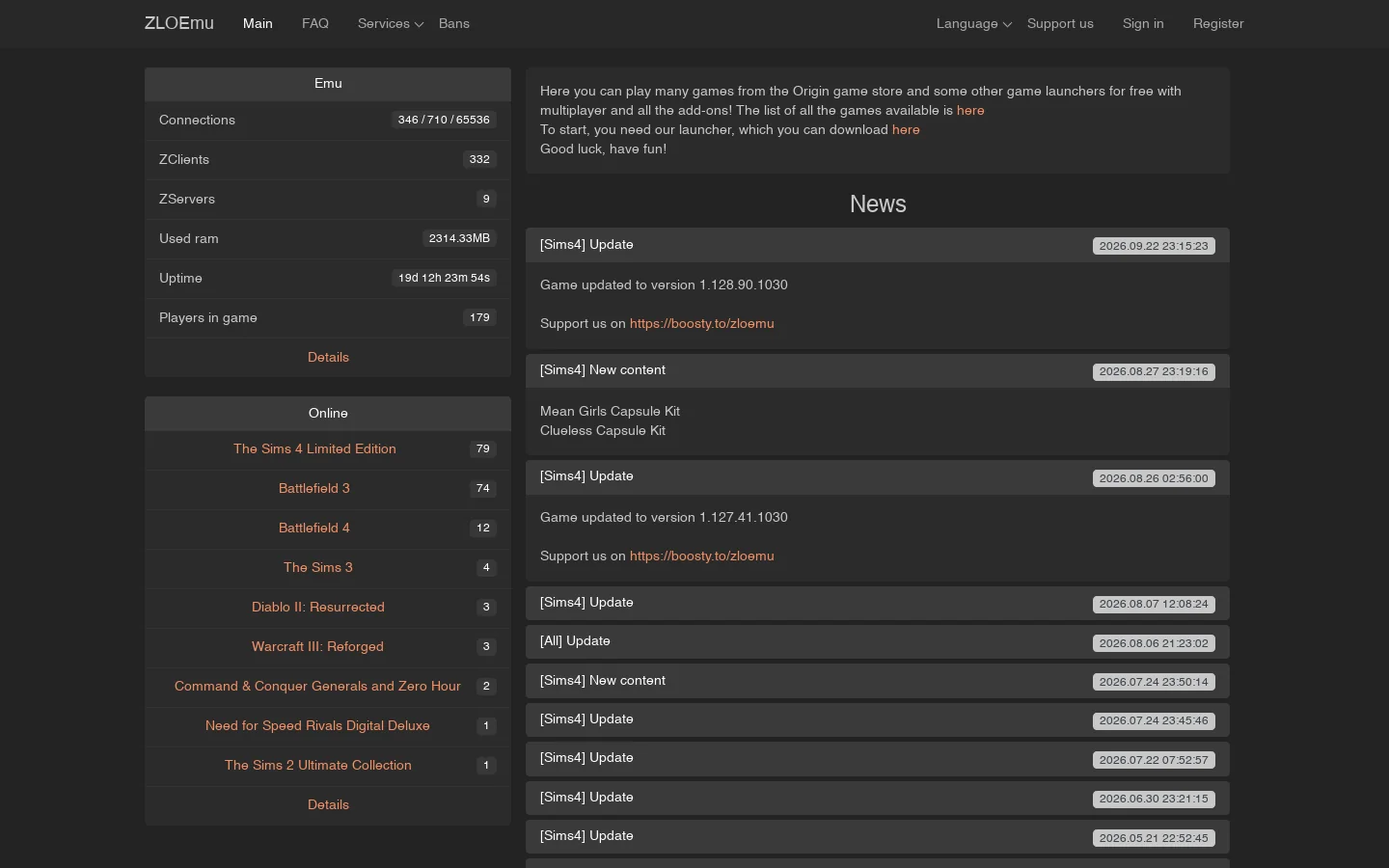Expand [Sims4] Update dated 2026.05.21
1389x868 pixels.
click(878, 836)
